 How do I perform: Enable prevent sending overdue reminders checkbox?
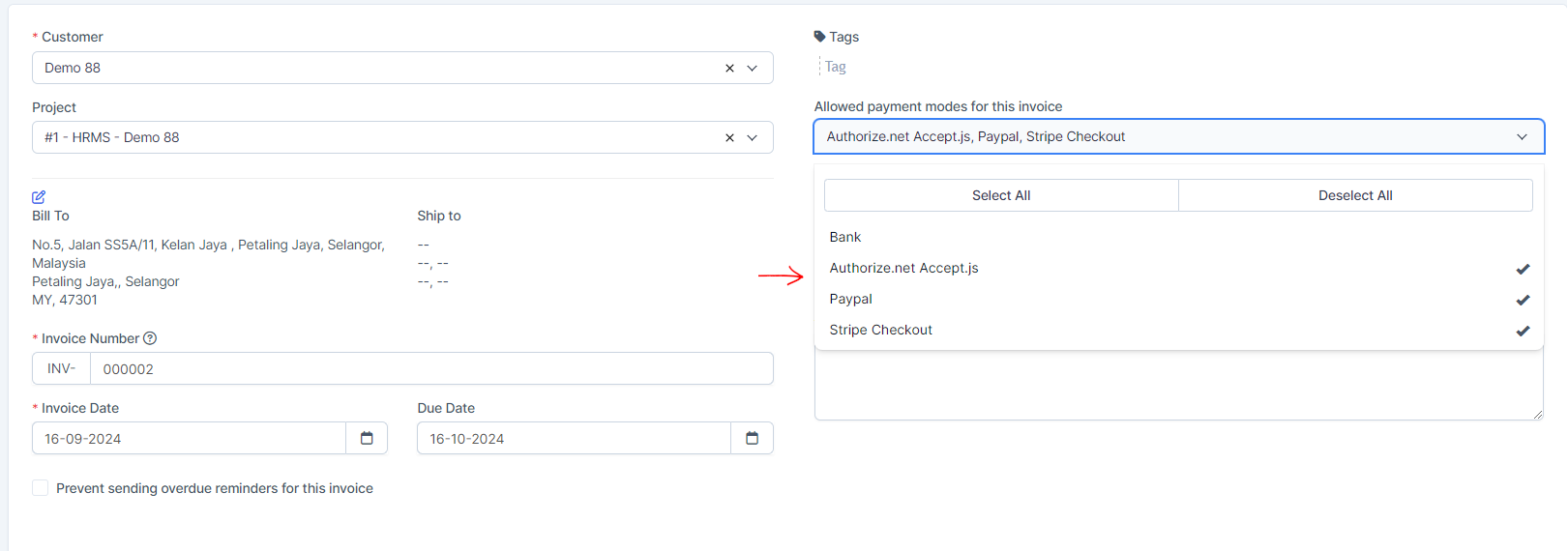coord(41,488)
